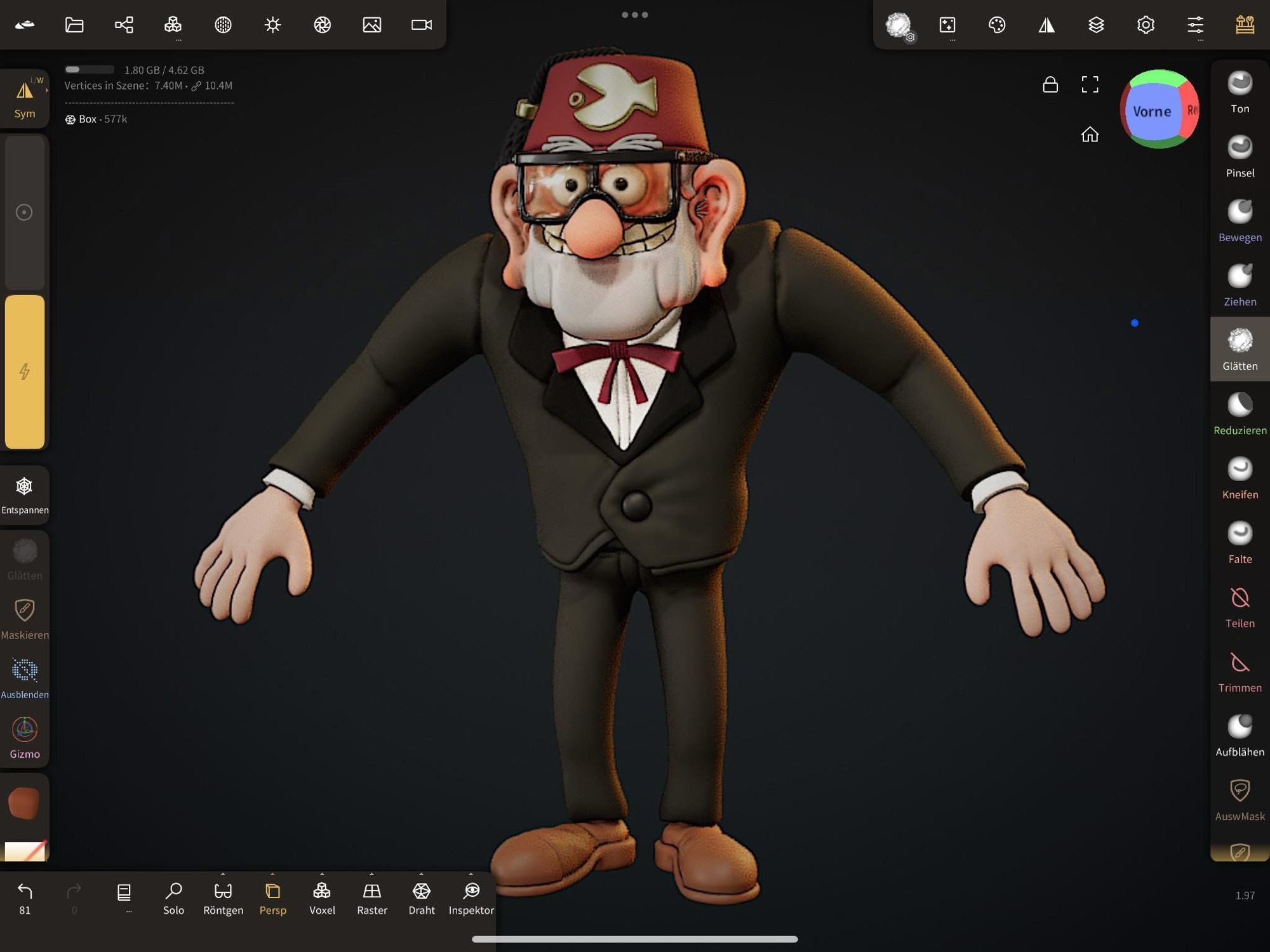Select the Falte crease tool
The width and height of the screenshot is (1270, 952).
1240,543
